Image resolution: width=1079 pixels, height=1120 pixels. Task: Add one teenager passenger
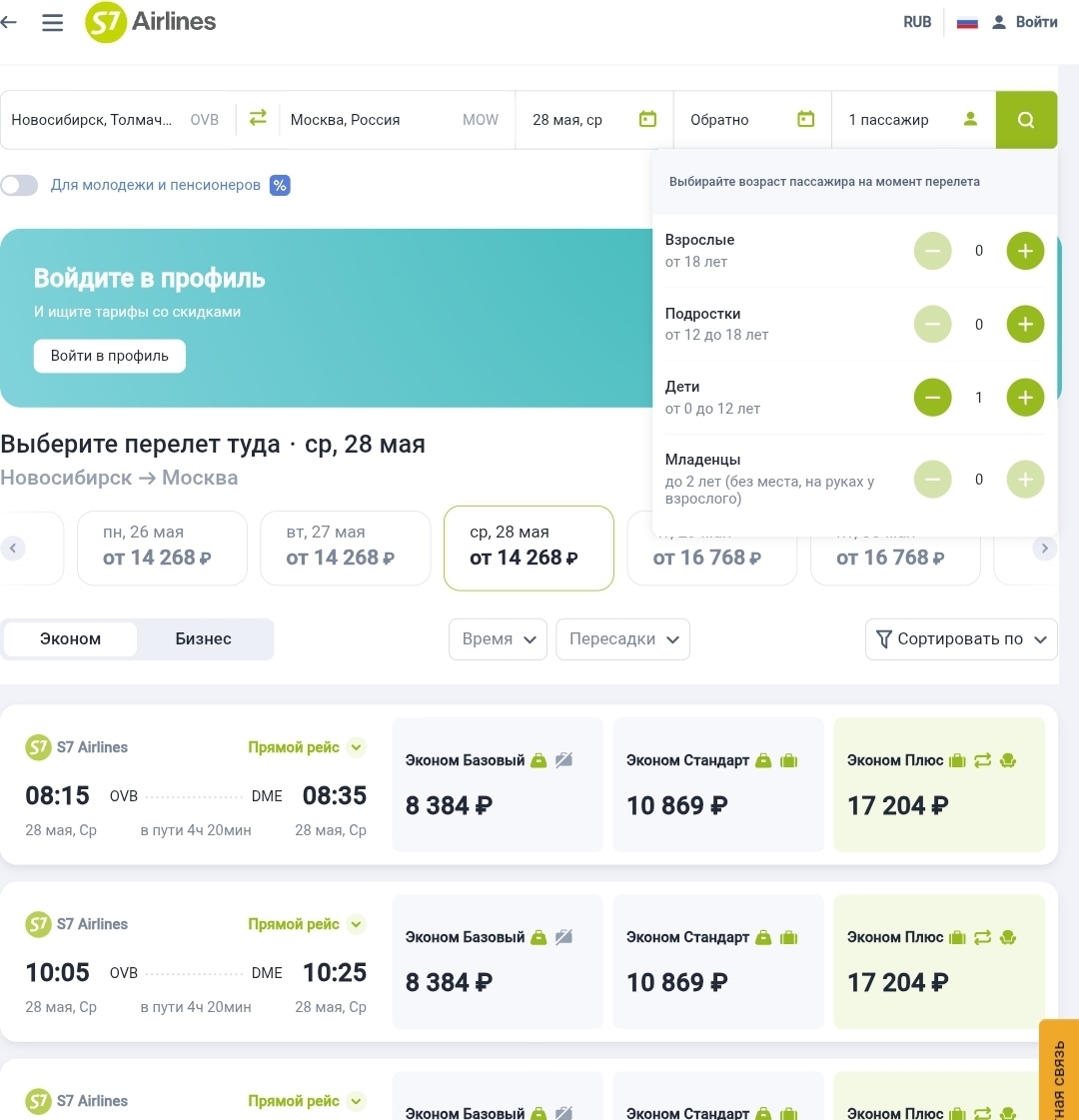1025,324
